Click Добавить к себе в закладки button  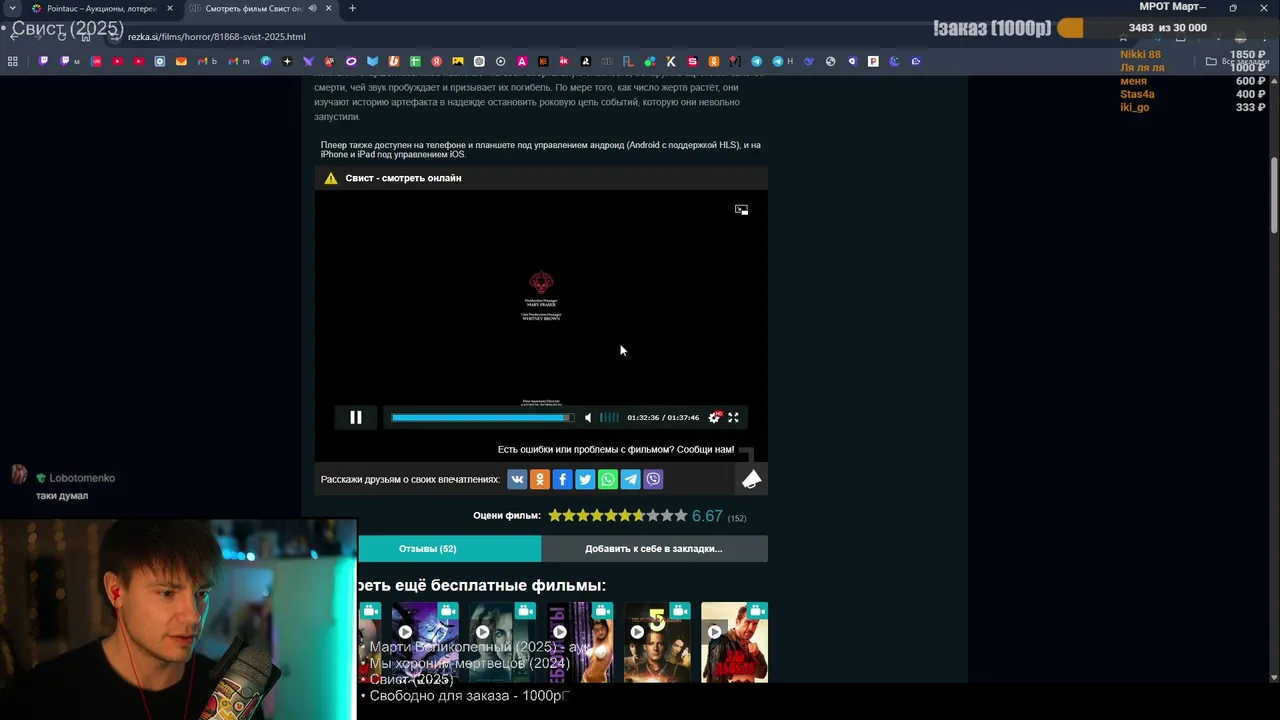tap(654, 548)
